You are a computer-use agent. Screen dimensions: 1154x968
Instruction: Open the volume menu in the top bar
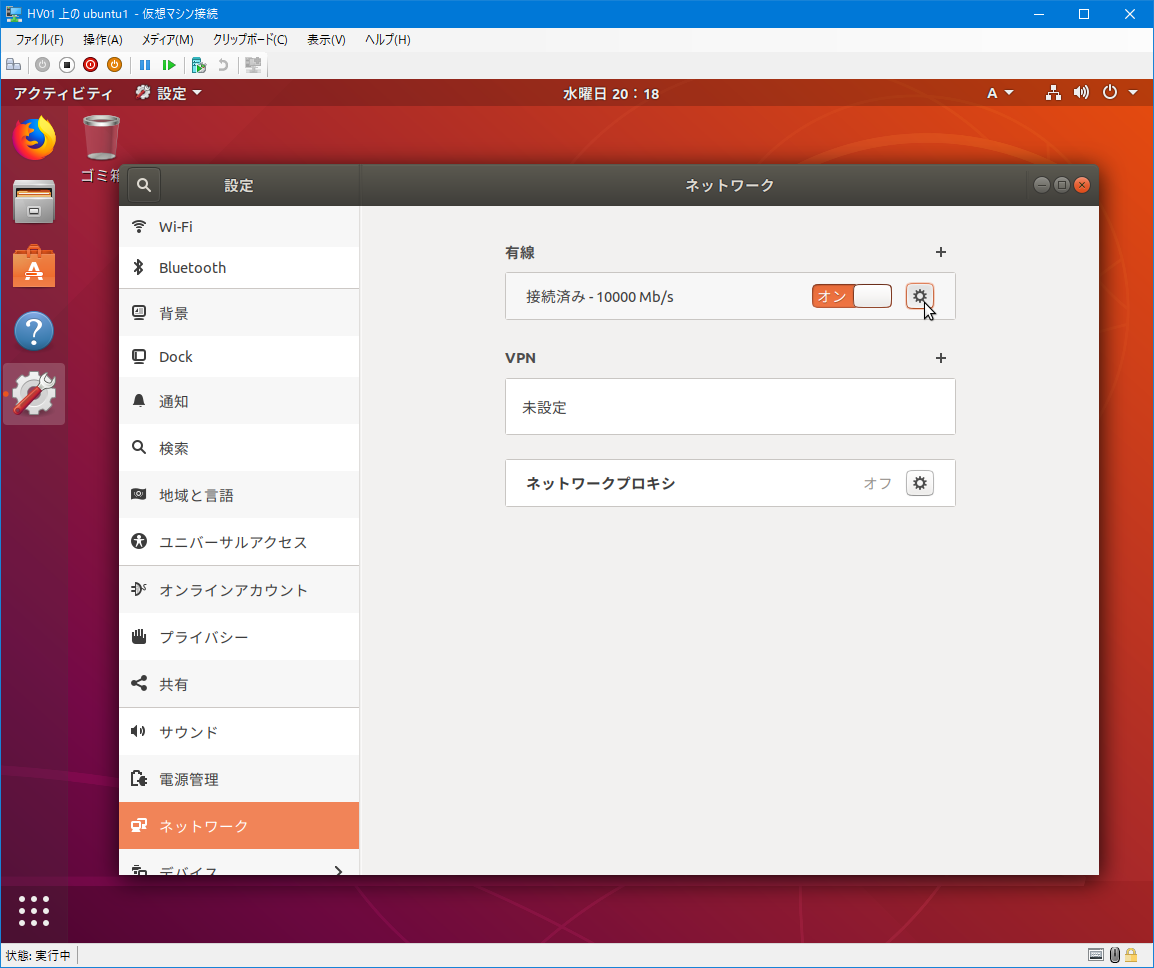tap(1081, 92)
